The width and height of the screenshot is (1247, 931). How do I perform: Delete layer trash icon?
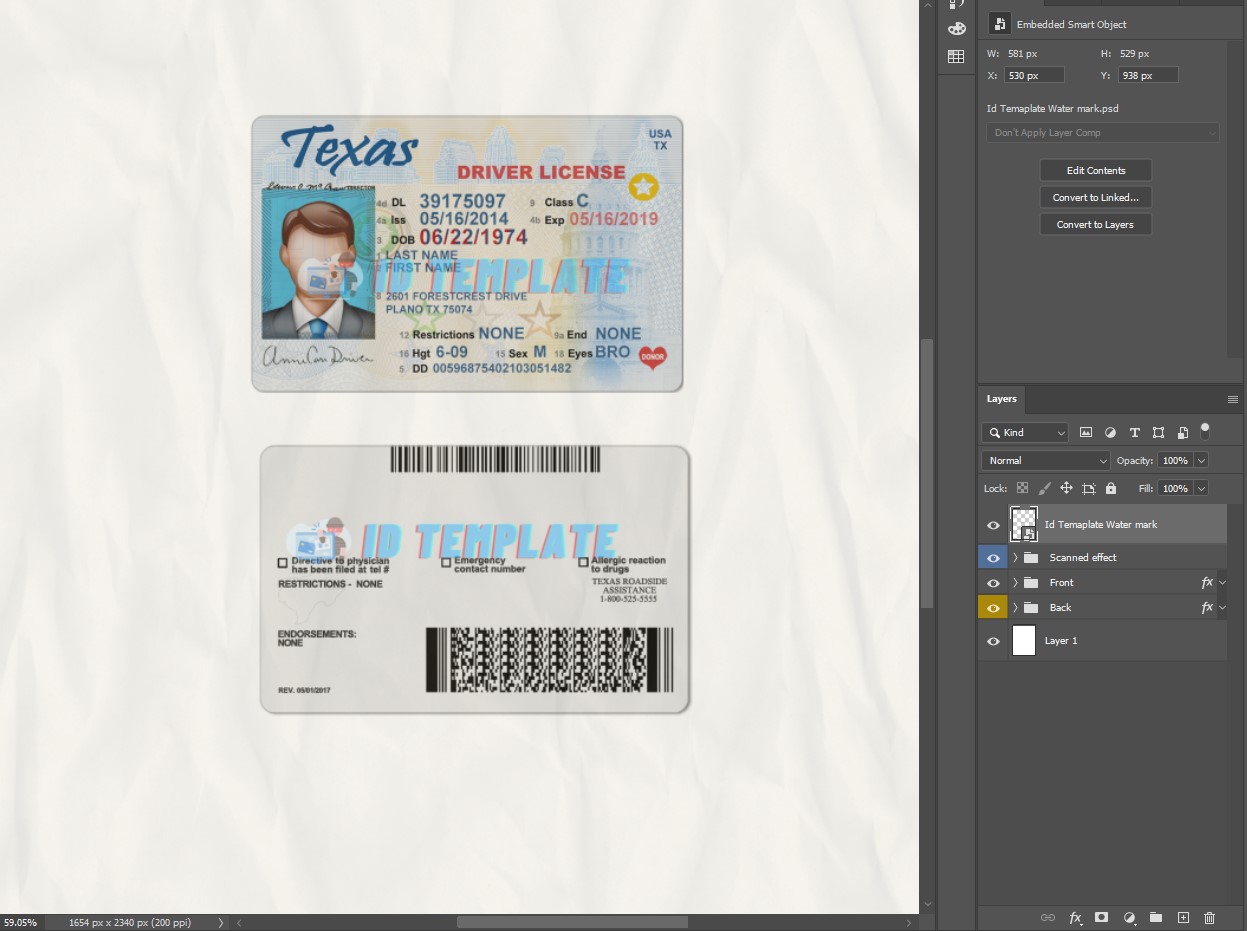[x=1209, y=917]
